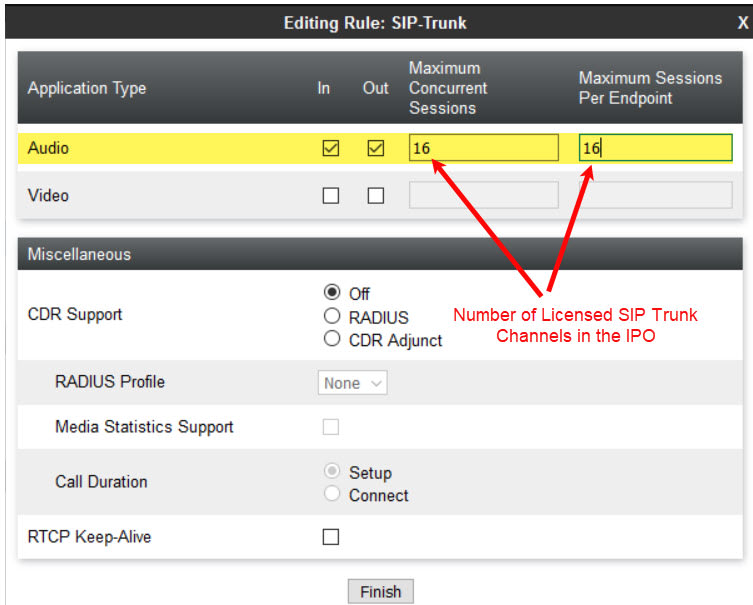The width and height of the screenshot is (753, 605).
Task: Click the CDR Support label
Action: coord(75,315)
